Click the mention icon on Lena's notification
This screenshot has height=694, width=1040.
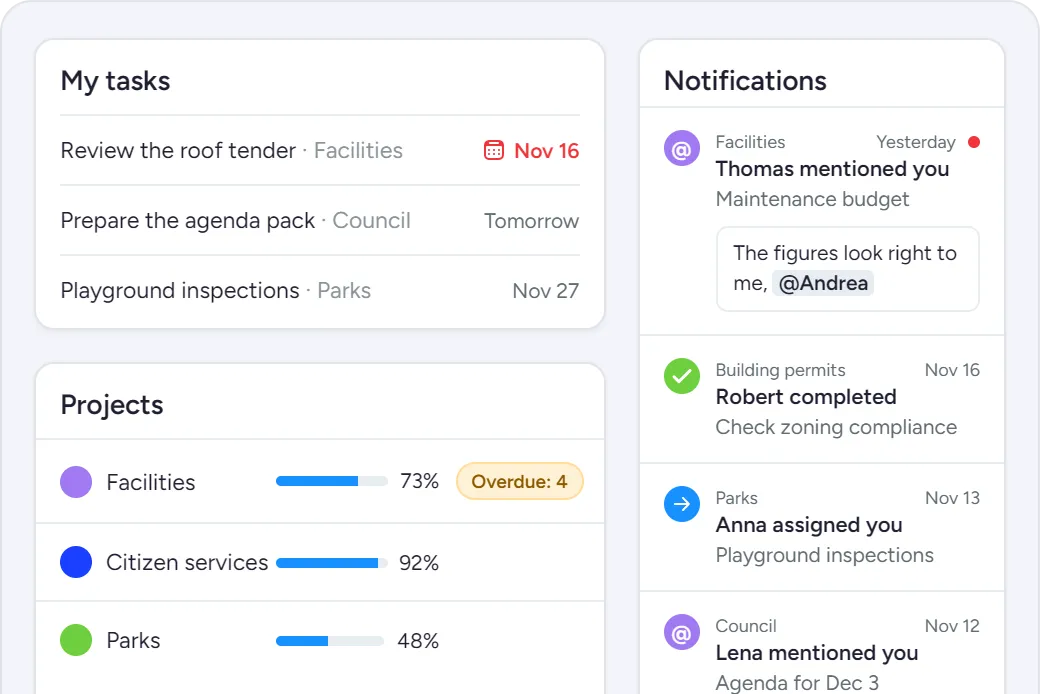point(682,632)
